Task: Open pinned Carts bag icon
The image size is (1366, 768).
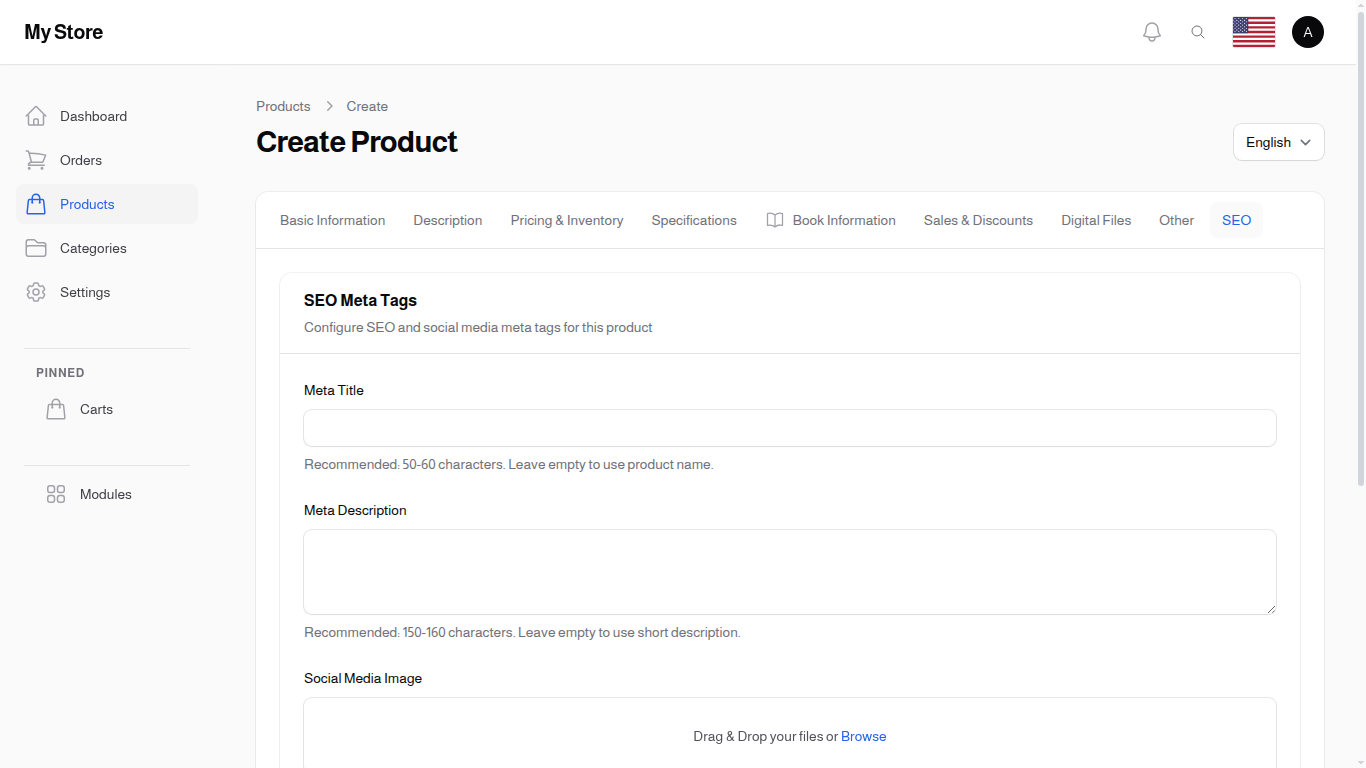Action: pyautogui.click(x=56, y=409)
